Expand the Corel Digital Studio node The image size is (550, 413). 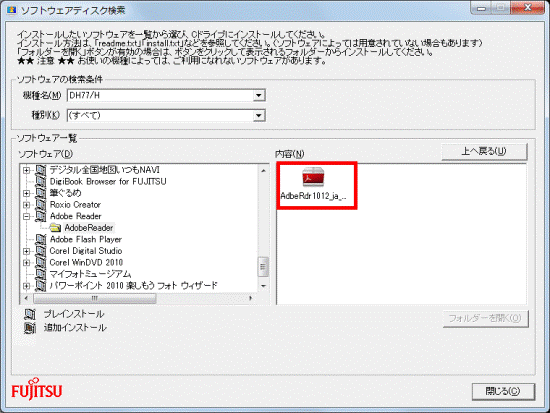[26, 251]
